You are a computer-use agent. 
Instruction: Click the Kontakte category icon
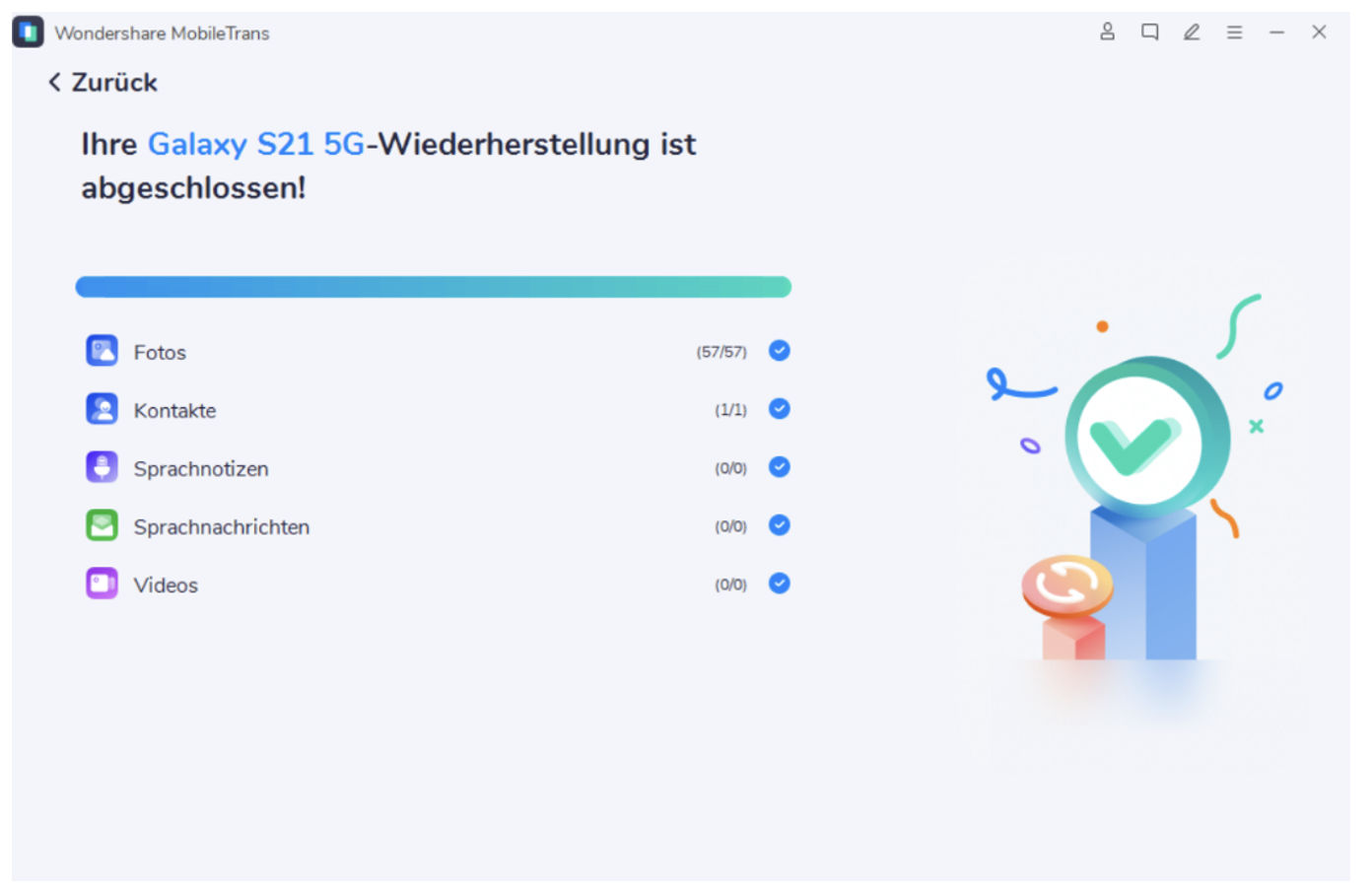pos(102,409)
